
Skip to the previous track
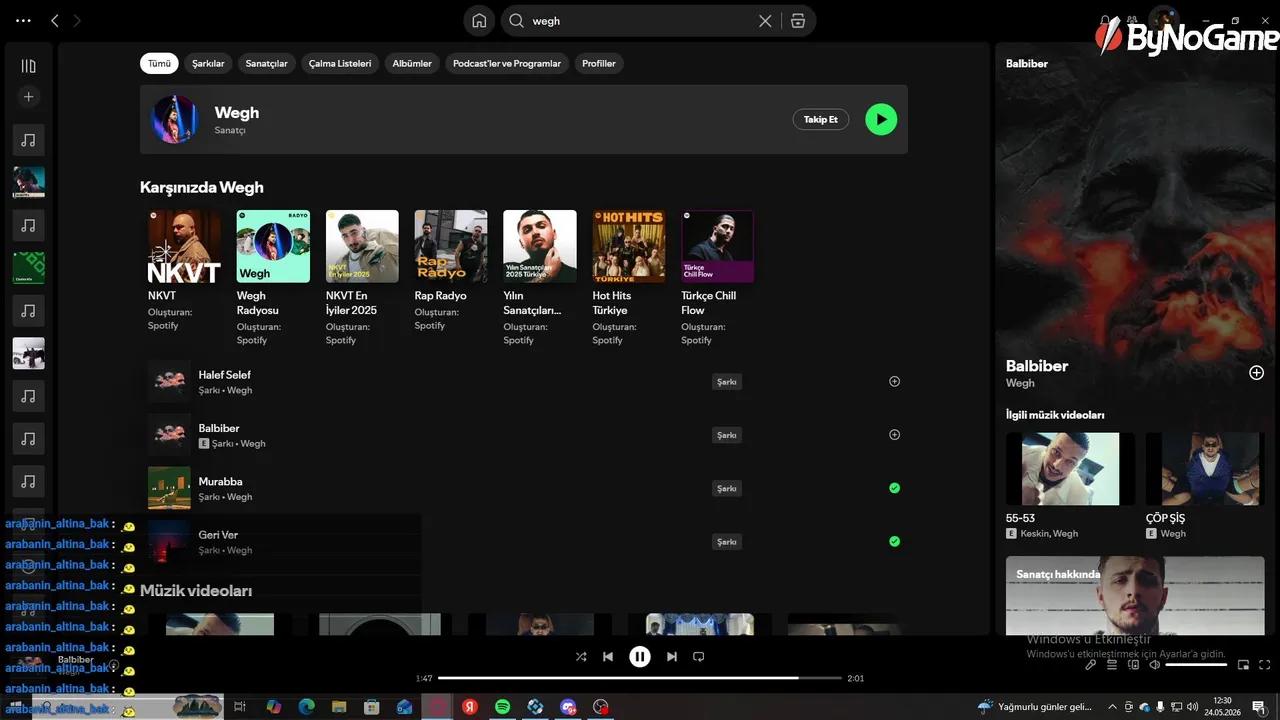(x=608, y=657)
